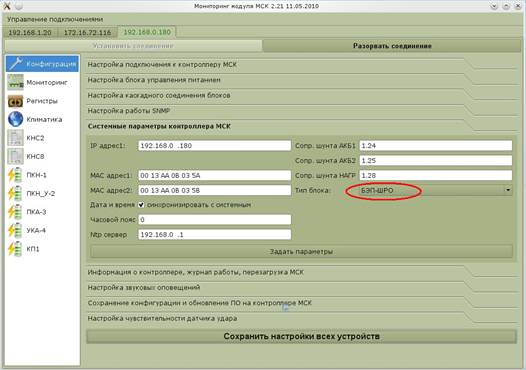Click the Сопр. шунта АКБ2 field

point(436,160)
